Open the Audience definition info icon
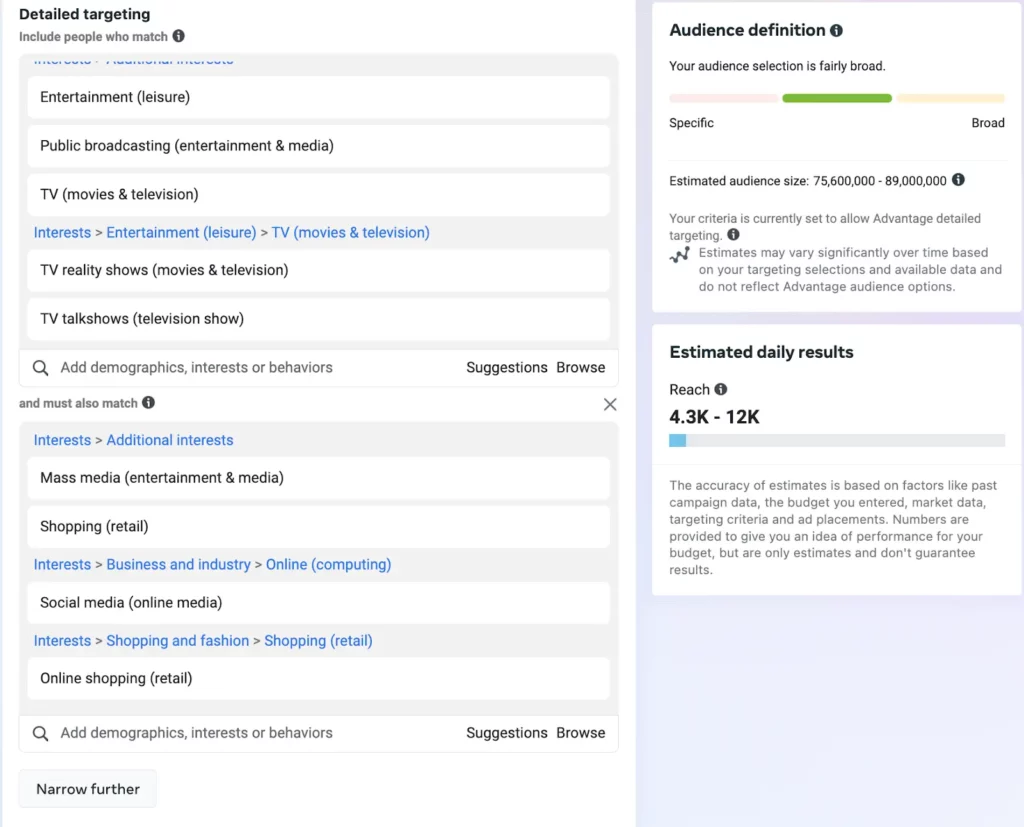Image resolution: width=1024 pixels, height=827 pixels. (x=836, y=30)
